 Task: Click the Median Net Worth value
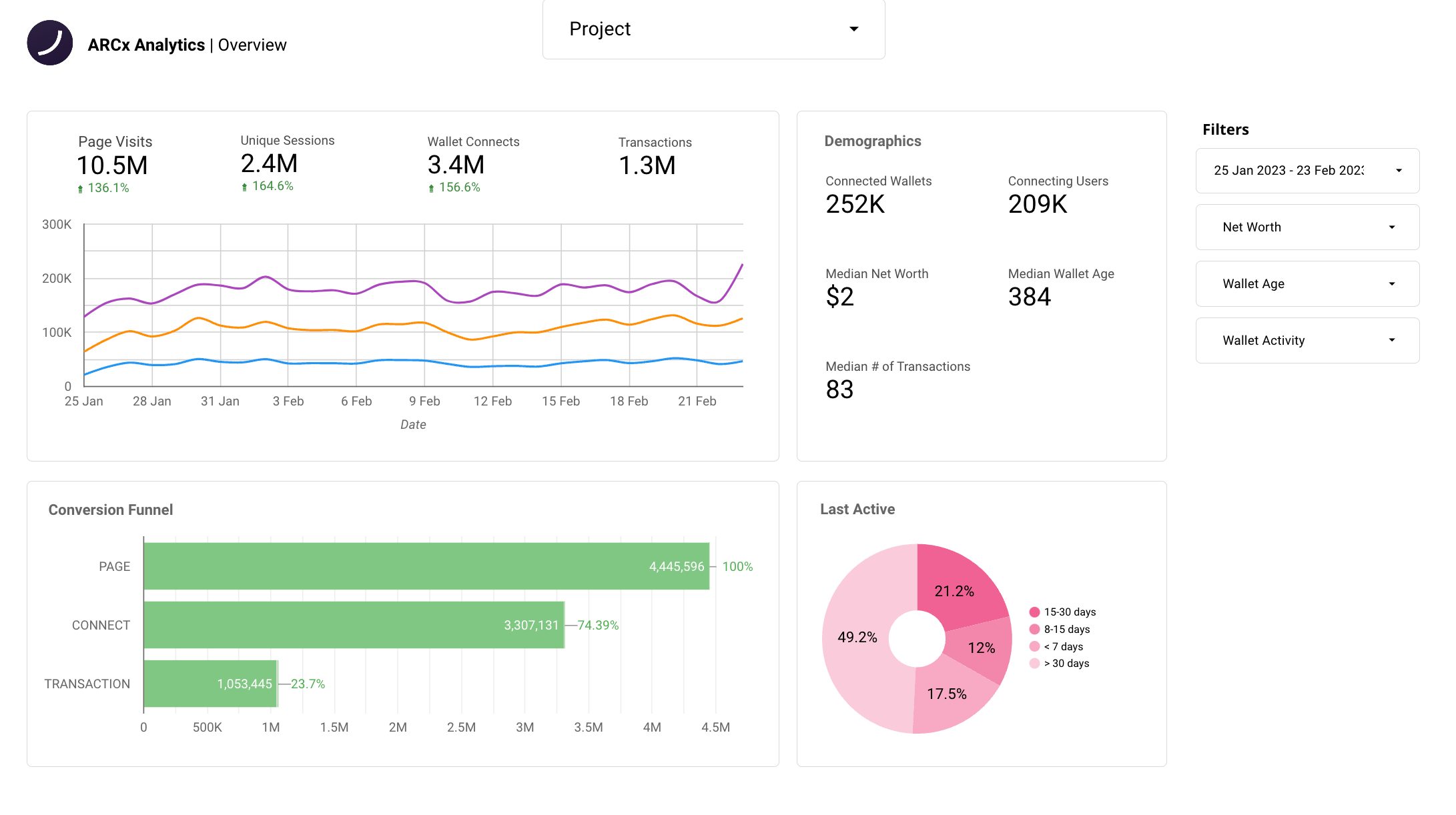pyautogui.click(x=839, y=297)
